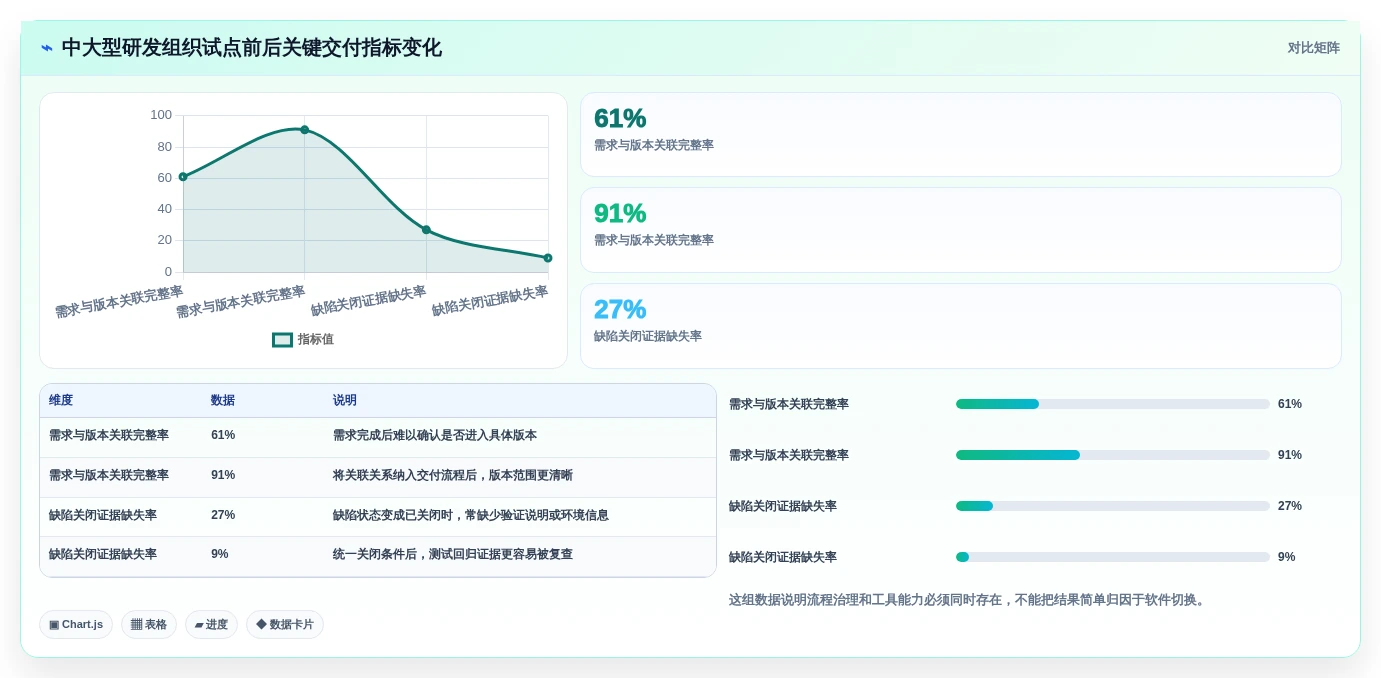Click the 进度 tag chip
Screen dimensions: 1381x678
211,625
